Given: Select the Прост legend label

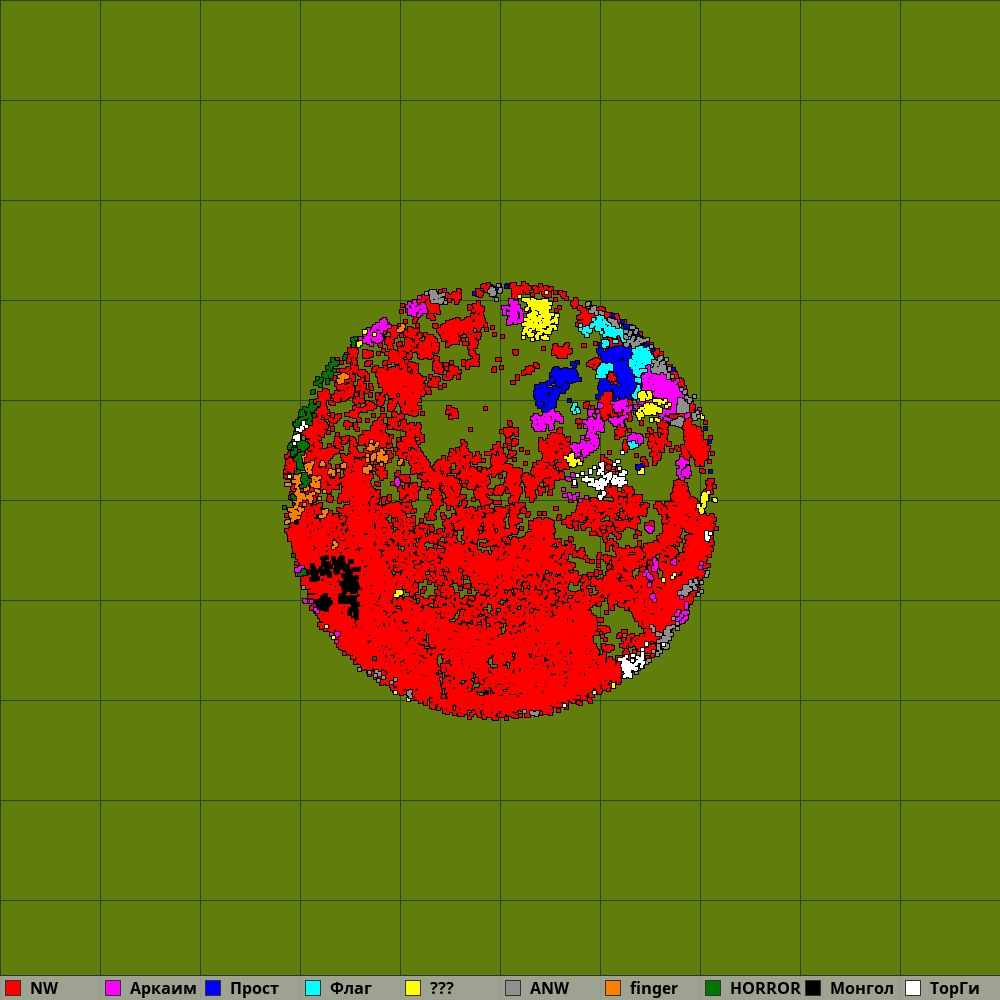Looking at the screenshot, I should [254, 988].
